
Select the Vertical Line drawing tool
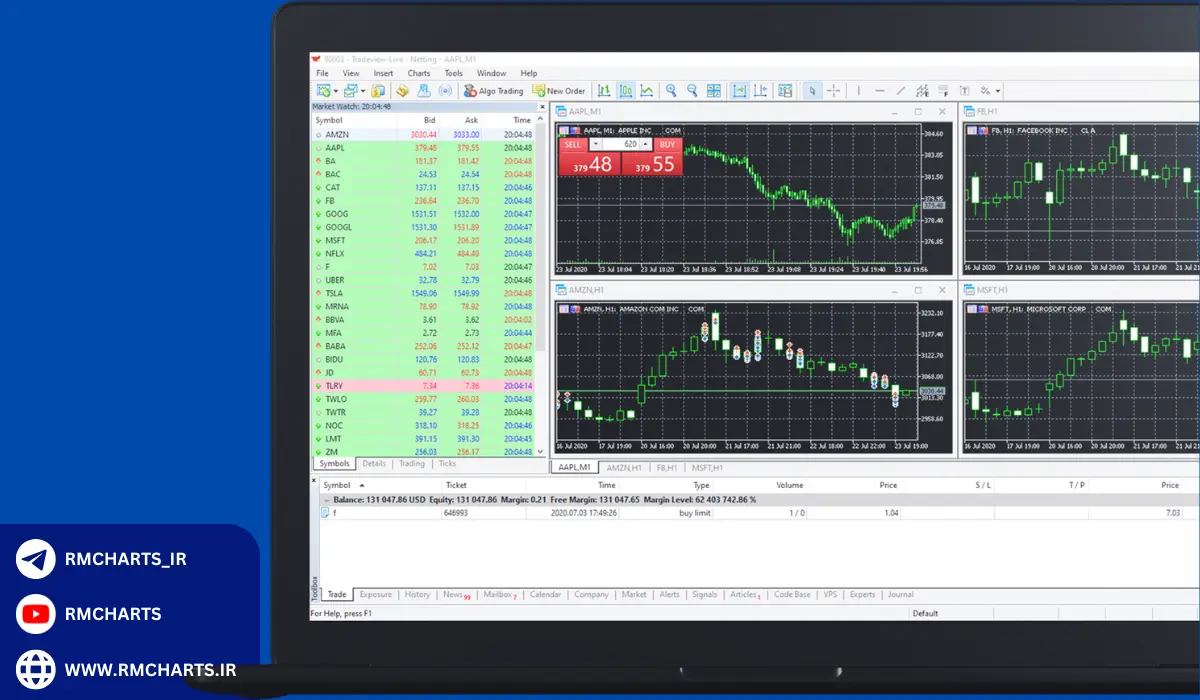coord(859,91)
